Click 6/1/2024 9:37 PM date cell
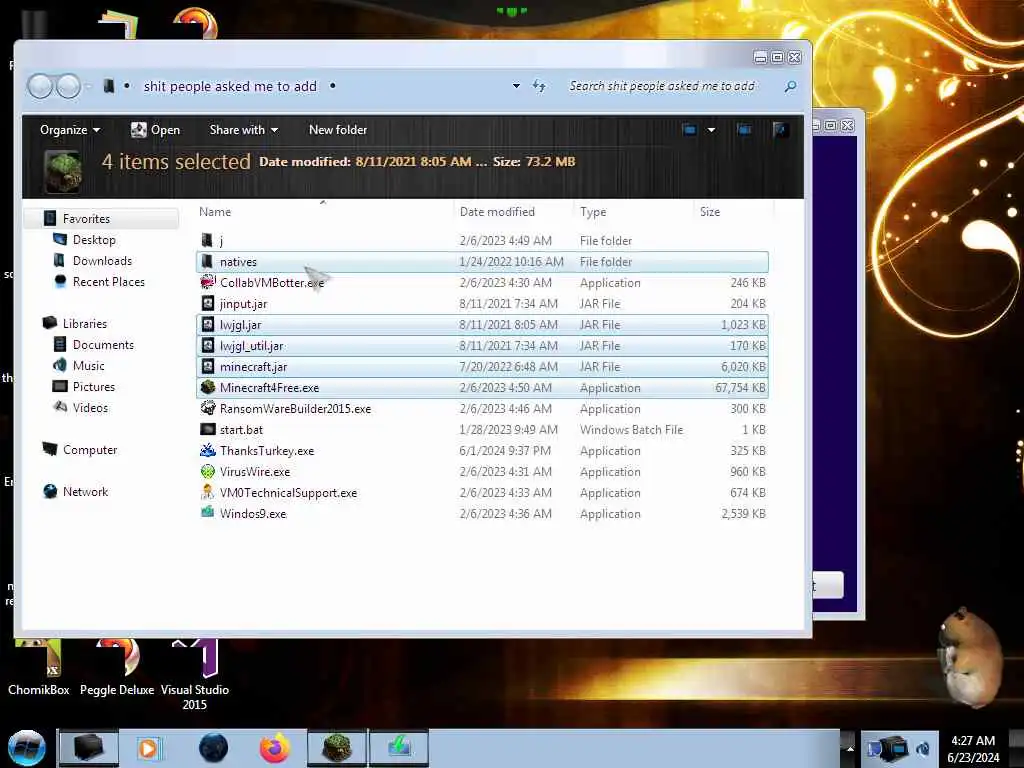Viewport: 1024px width, 768px height. (x=505, y=451)
